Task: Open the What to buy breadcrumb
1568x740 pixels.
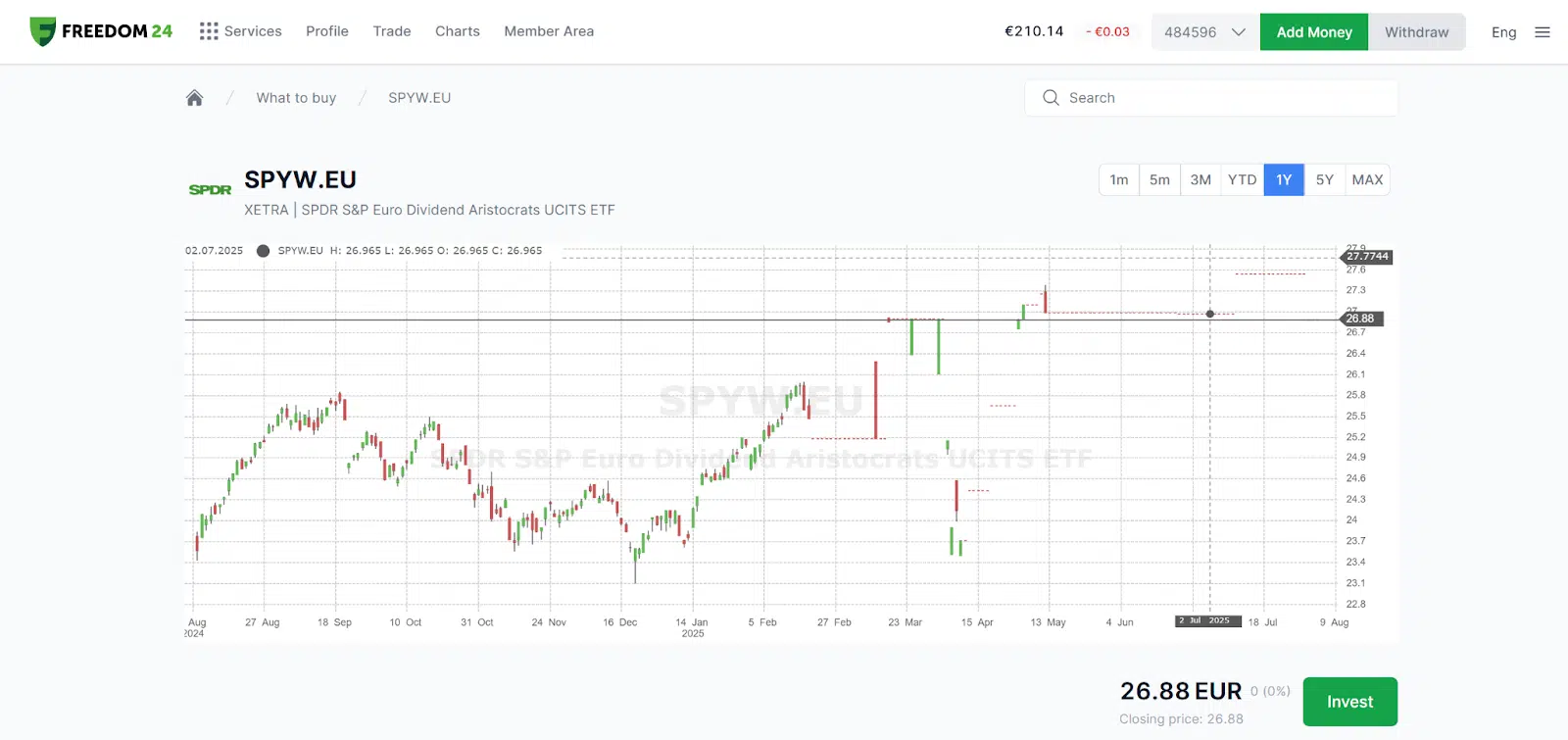Action: (296, 98)
